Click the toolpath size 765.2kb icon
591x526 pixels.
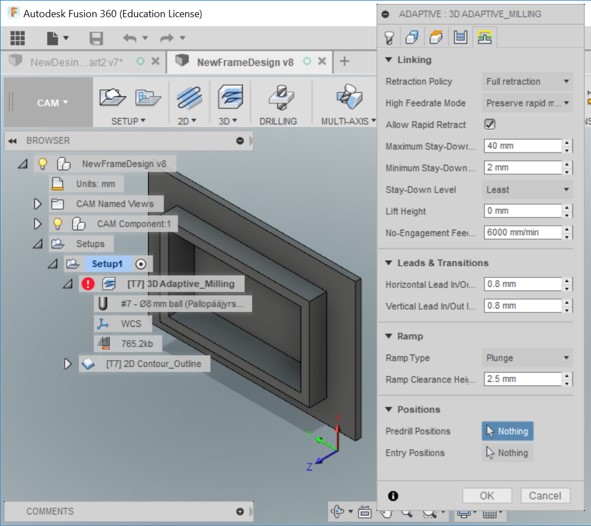(104, 343)
